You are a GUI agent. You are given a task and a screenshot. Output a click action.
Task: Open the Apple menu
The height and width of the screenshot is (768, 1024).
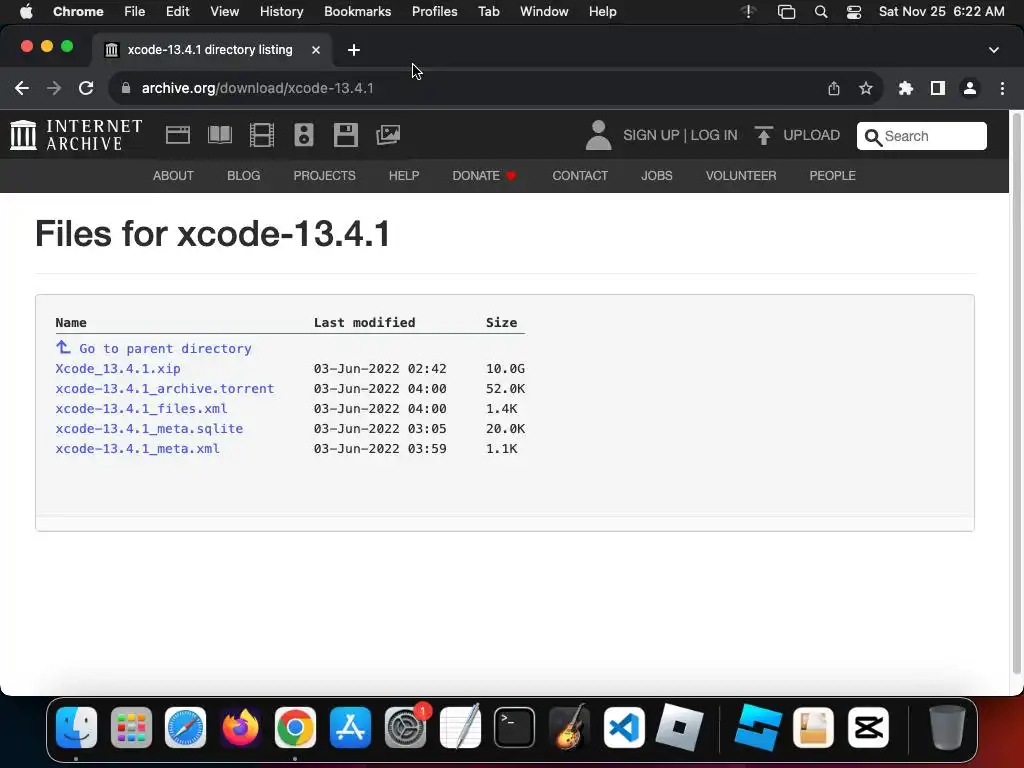coord(26,12)
